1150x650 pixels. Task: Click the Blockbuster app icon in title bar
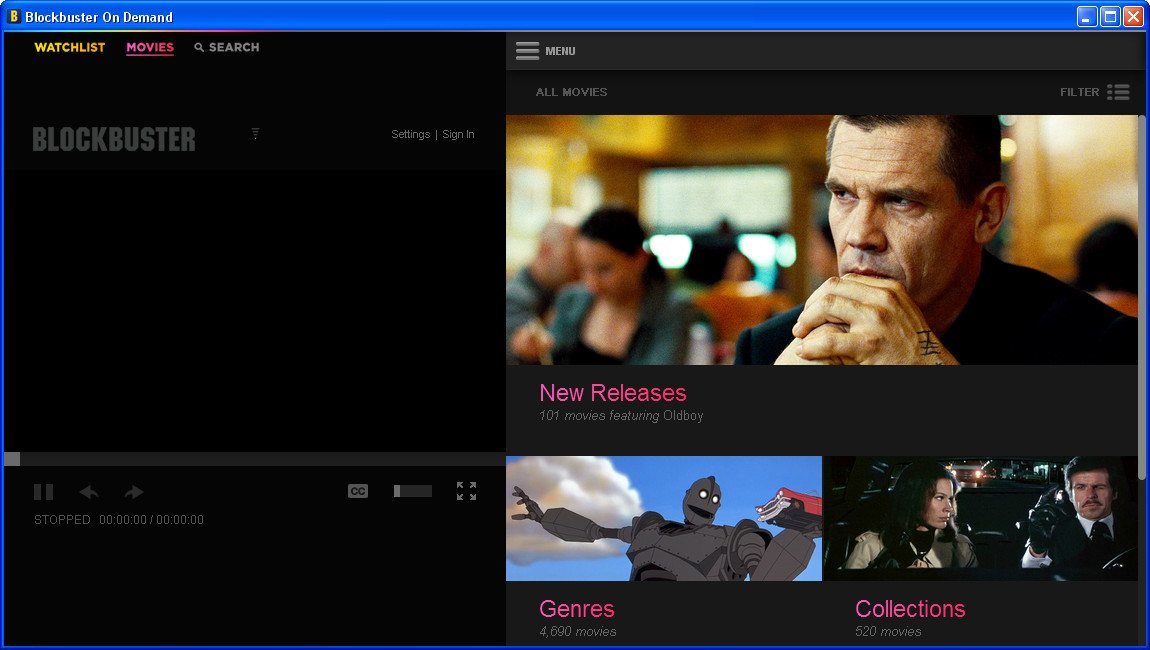13,16
